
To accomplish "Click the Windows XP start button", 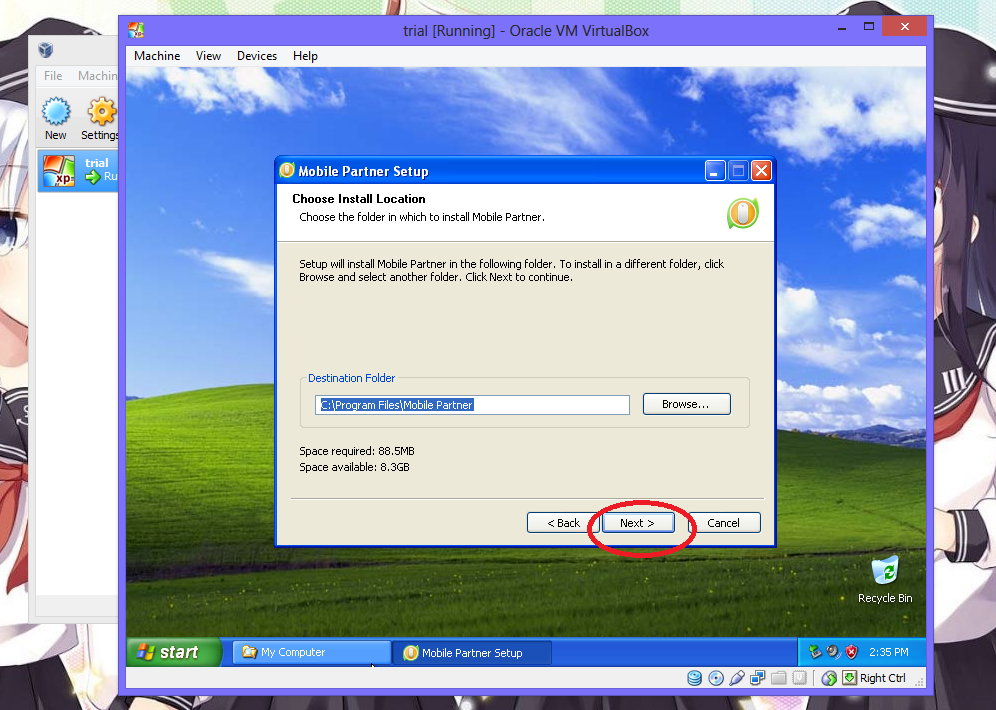I will click(174, 652).
